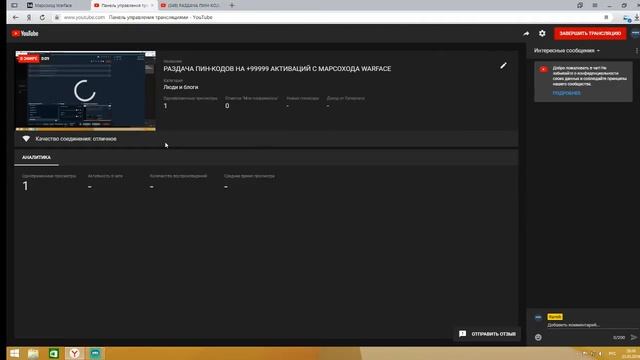
Task: Open the green app icon in taskbar
Action: [54, 353]
